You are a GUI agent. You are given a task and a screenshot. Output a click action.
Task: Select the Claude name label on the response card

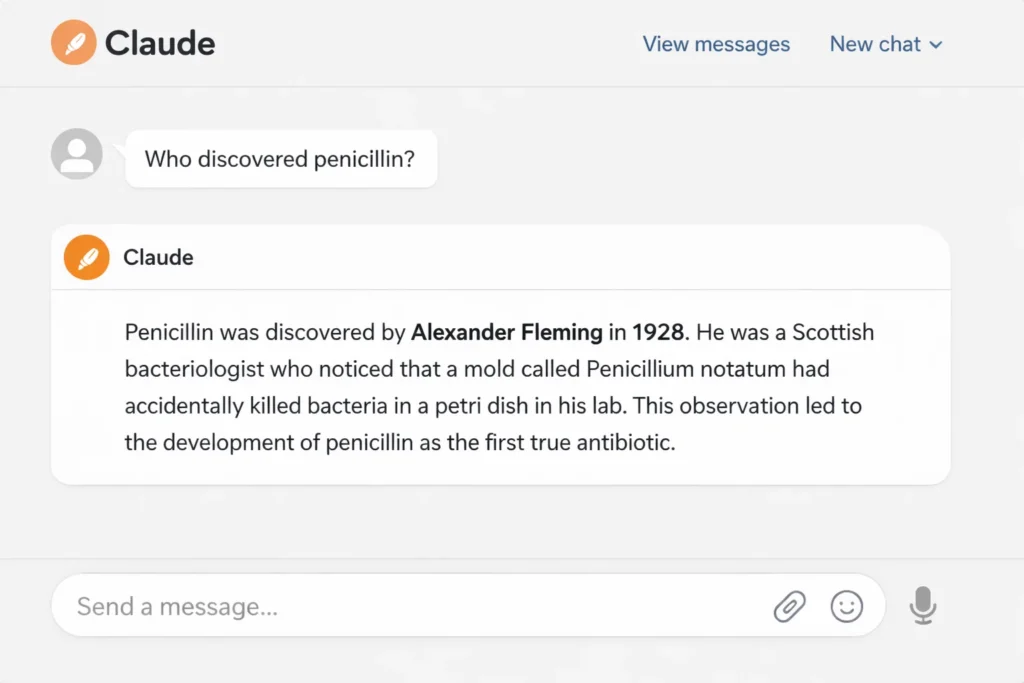click(x=159, y=257)
